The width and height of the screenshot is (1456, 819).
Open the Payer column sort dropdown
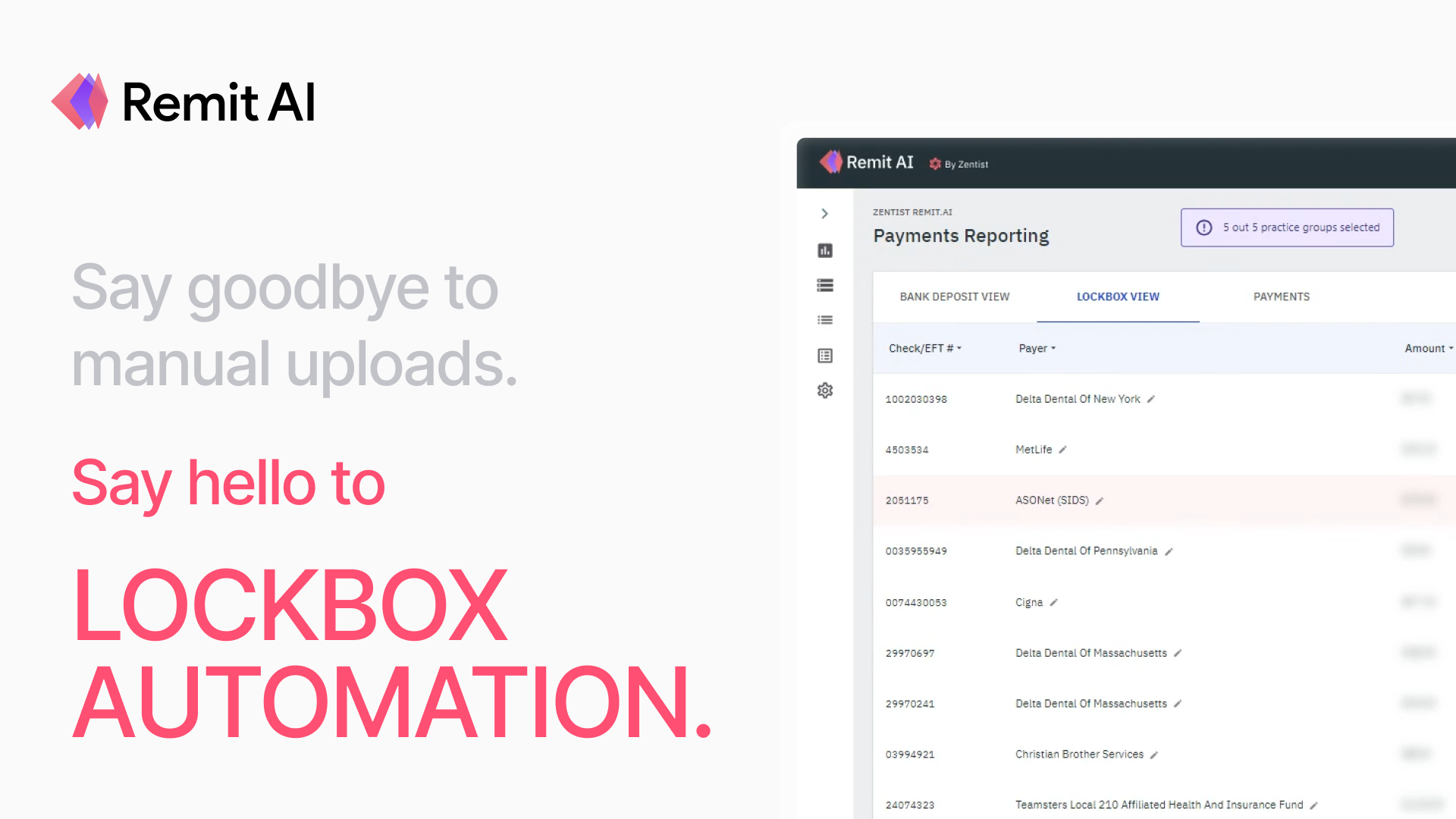tap(1053, 348)
